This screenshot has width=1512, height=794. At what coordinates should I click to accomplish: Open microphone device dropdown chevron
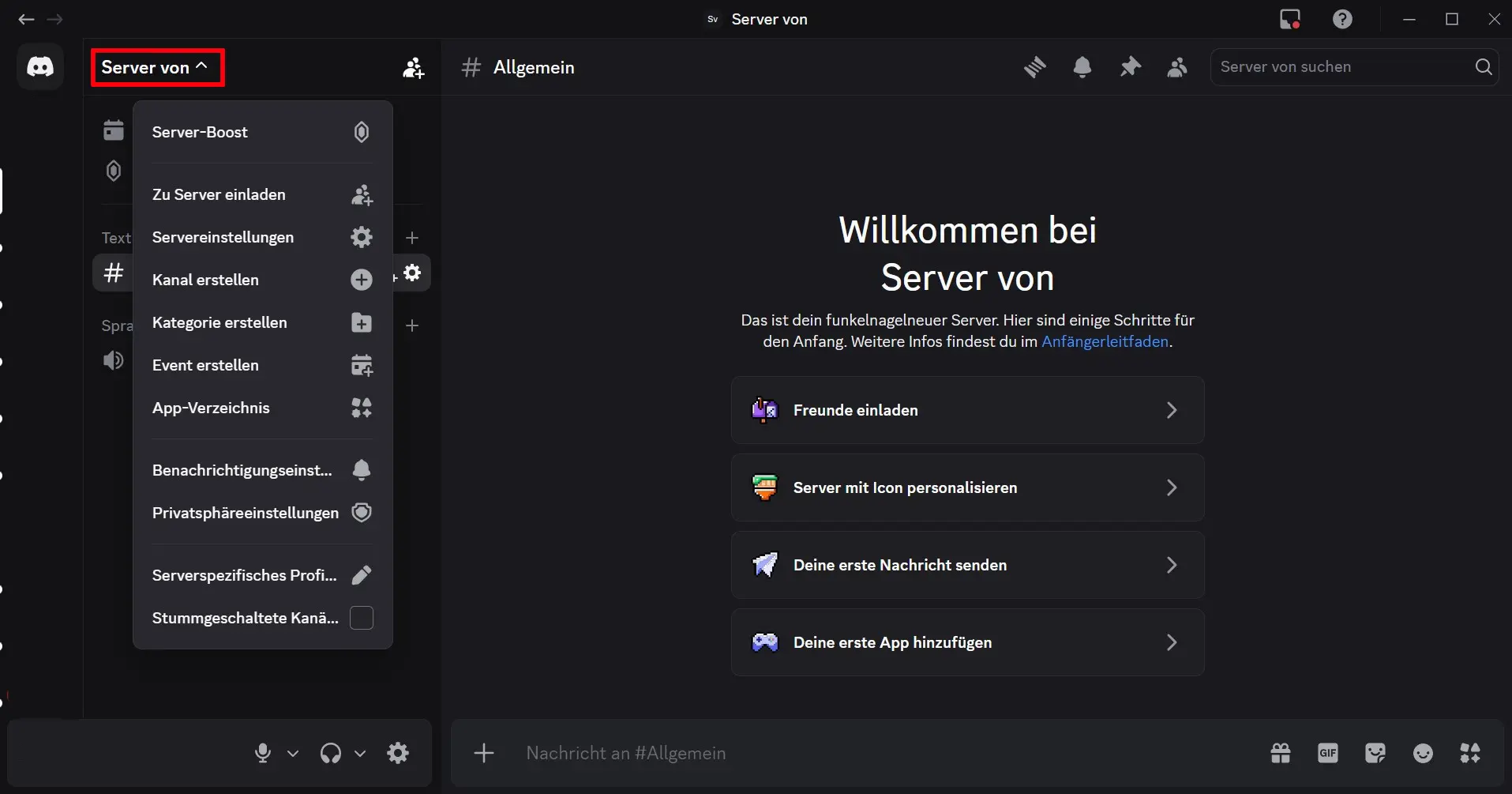pos(293,754)
